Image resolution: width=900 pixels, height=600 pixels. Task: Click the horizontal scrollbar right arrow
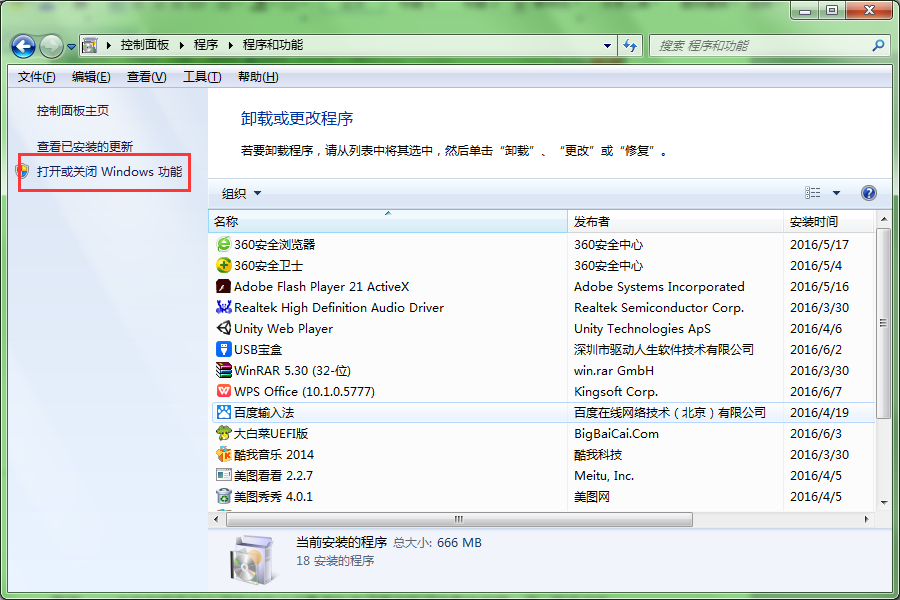(x=867, y=519)
